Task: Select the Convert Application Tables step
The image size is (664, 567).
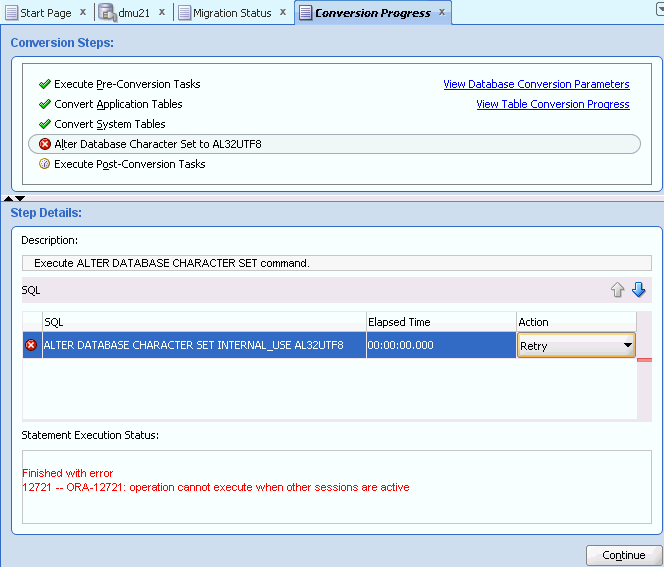Action: [x=118, y=104]
